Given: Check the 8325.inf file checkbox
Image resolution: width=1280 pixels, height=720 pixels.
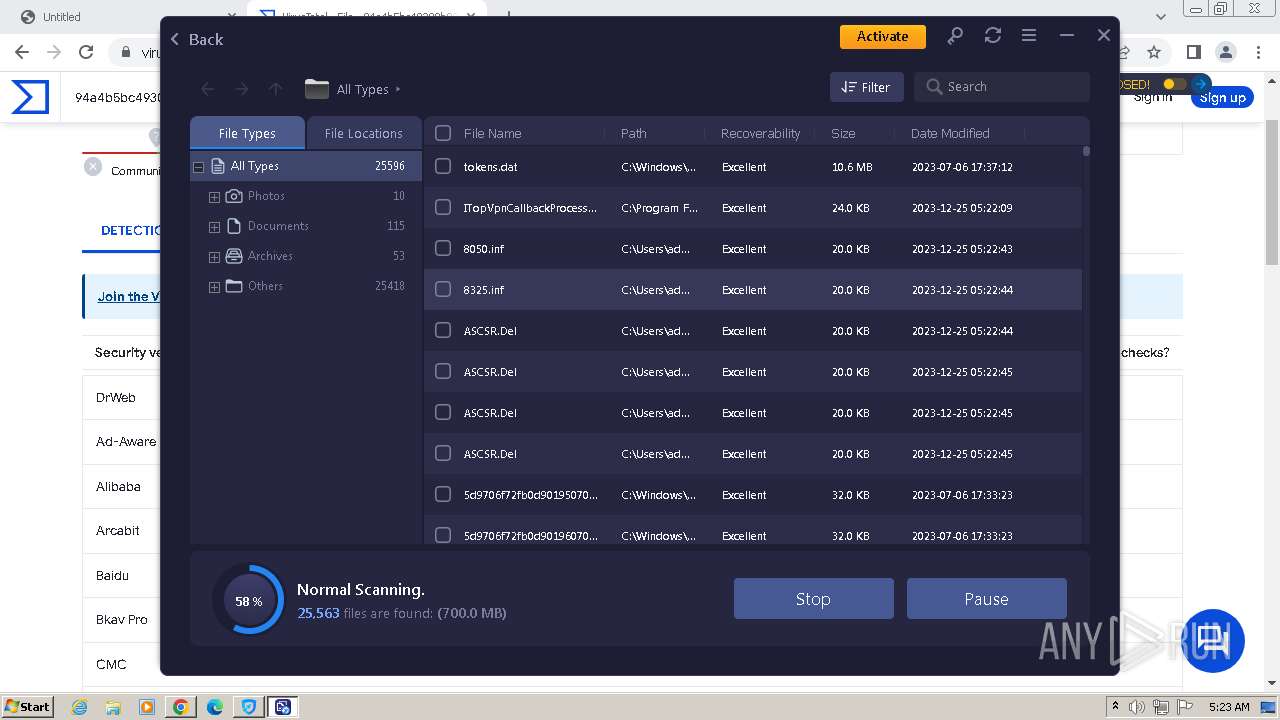Looking at the screenshot, I should [x=443, y=290].
